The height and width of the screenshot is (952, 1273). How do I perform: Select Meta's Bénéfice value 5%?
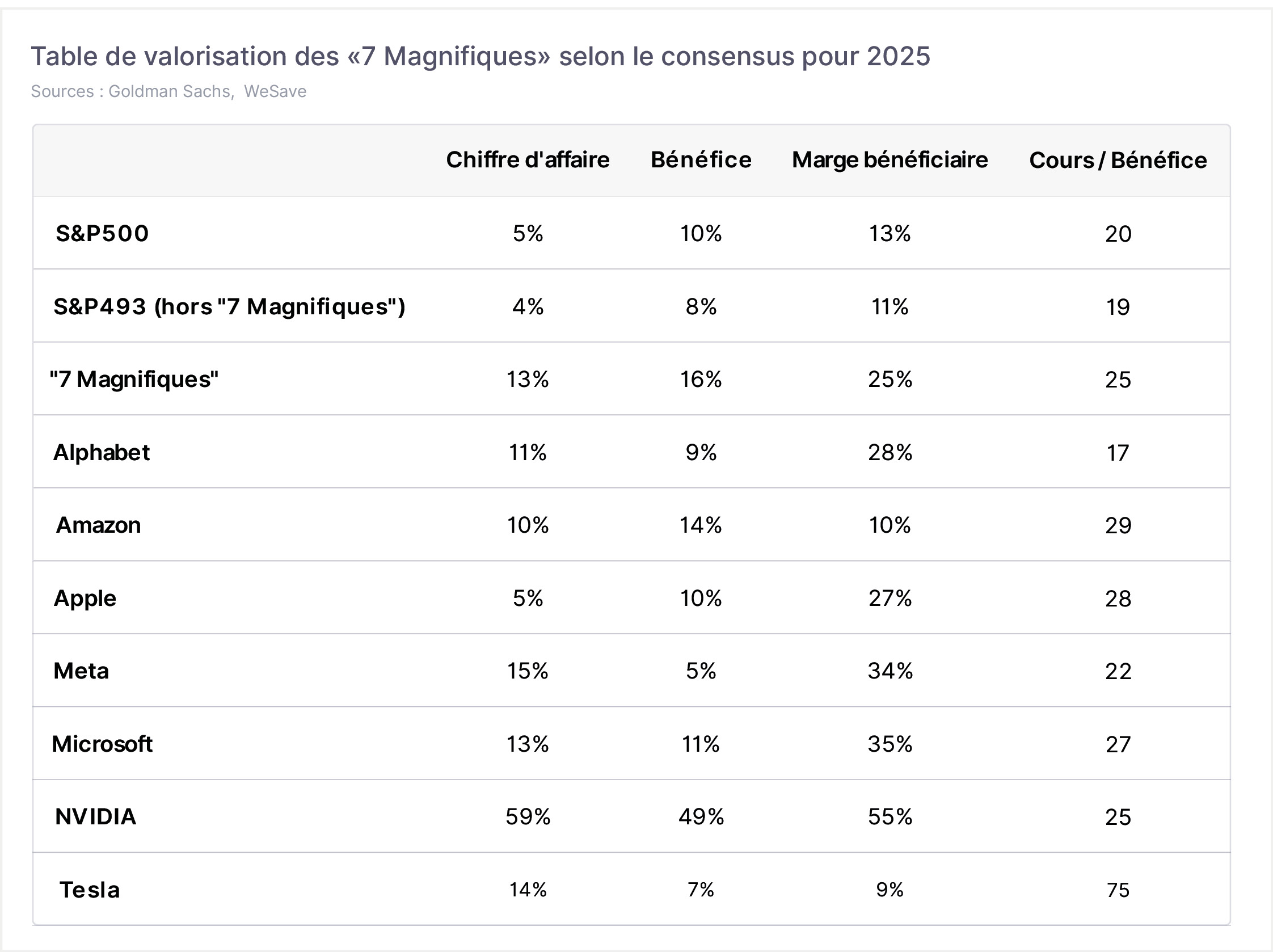coord(701,671)
